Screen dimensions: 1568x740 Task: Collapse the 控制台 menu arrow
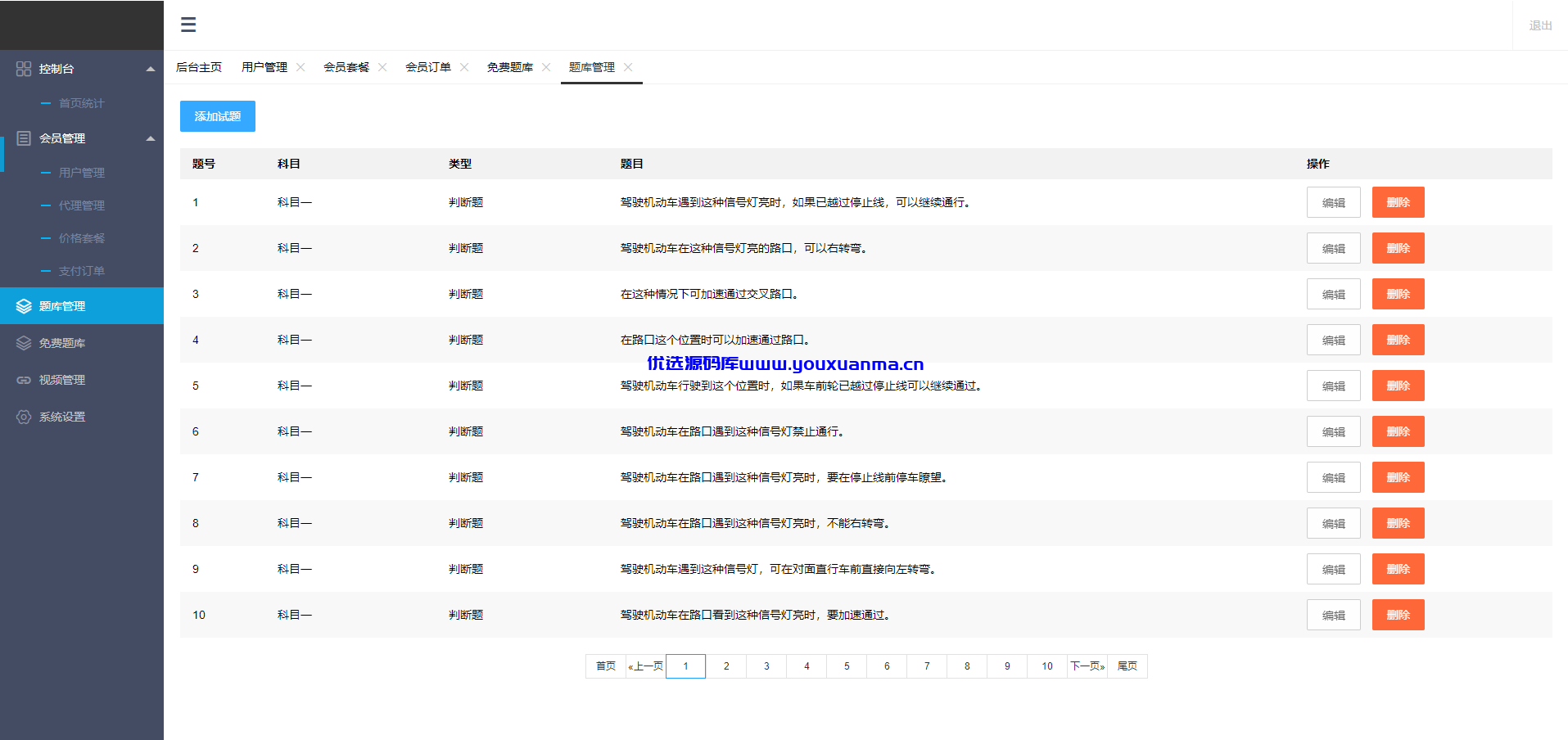pos(151,69)
